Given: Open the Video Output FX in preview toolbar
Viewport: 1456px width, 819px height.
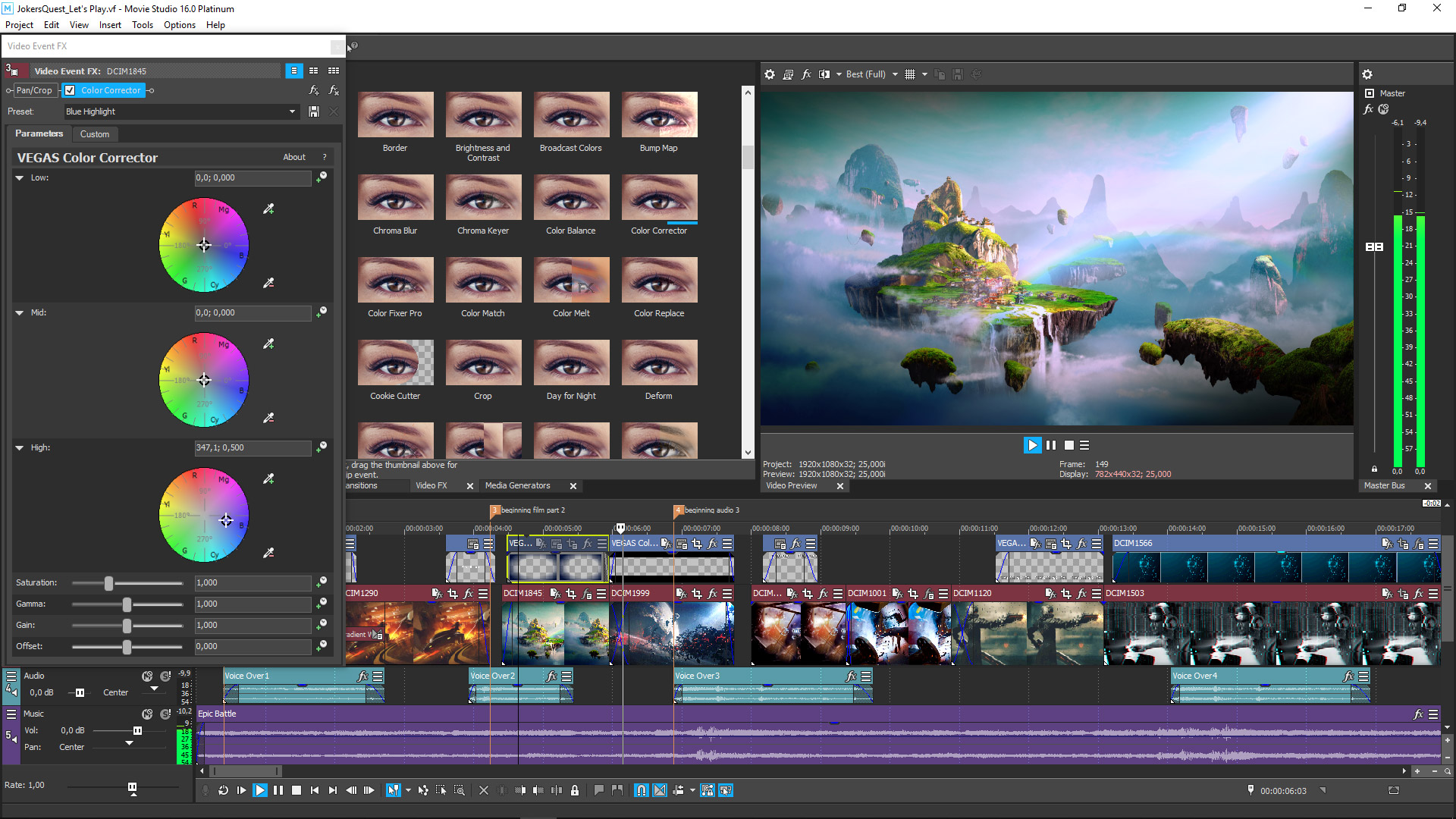Looking at the screenshot, I should 806,74.
